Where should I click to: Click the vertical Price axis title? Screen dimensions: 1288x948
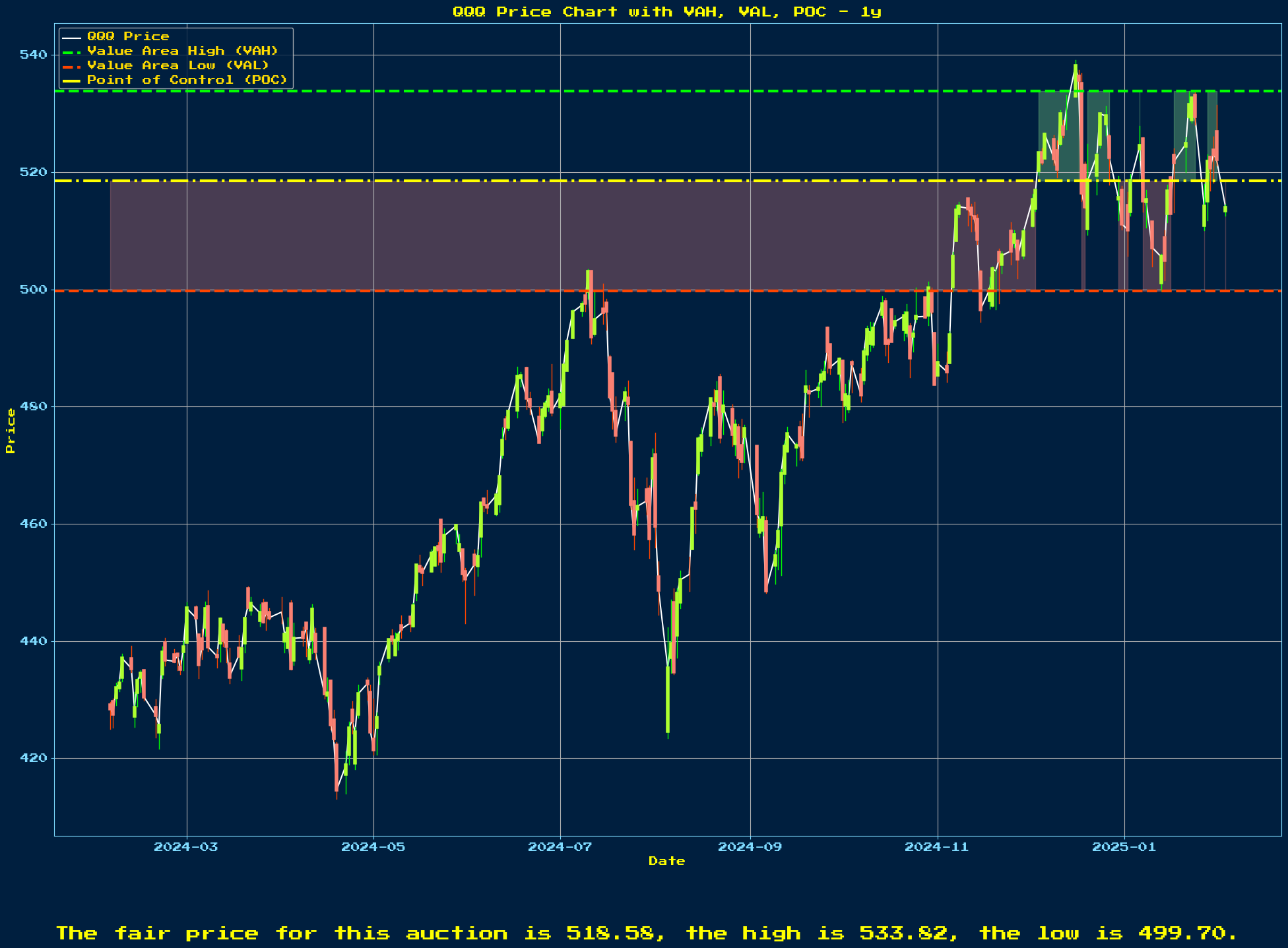coord(10,431)
